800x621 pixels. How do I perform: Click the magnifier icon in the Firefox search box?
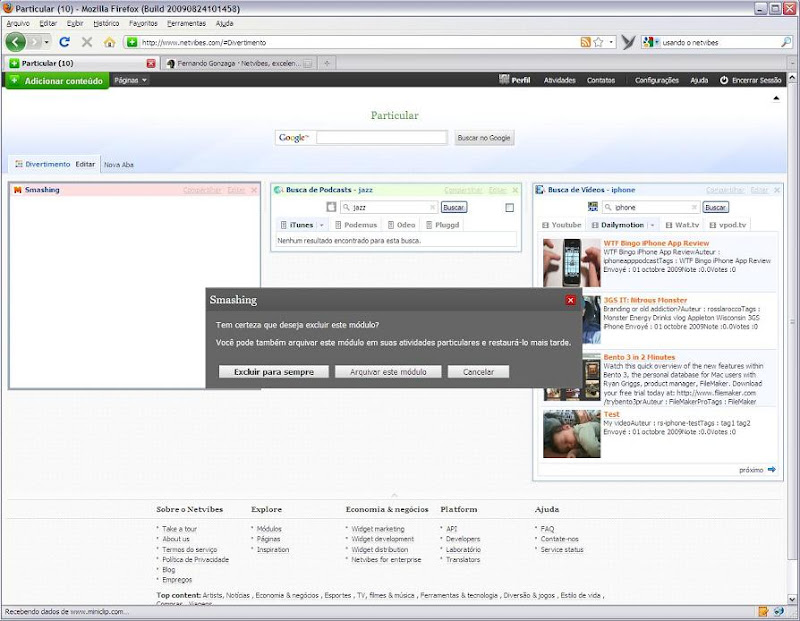pyautogui.click(x=786, y=42)
